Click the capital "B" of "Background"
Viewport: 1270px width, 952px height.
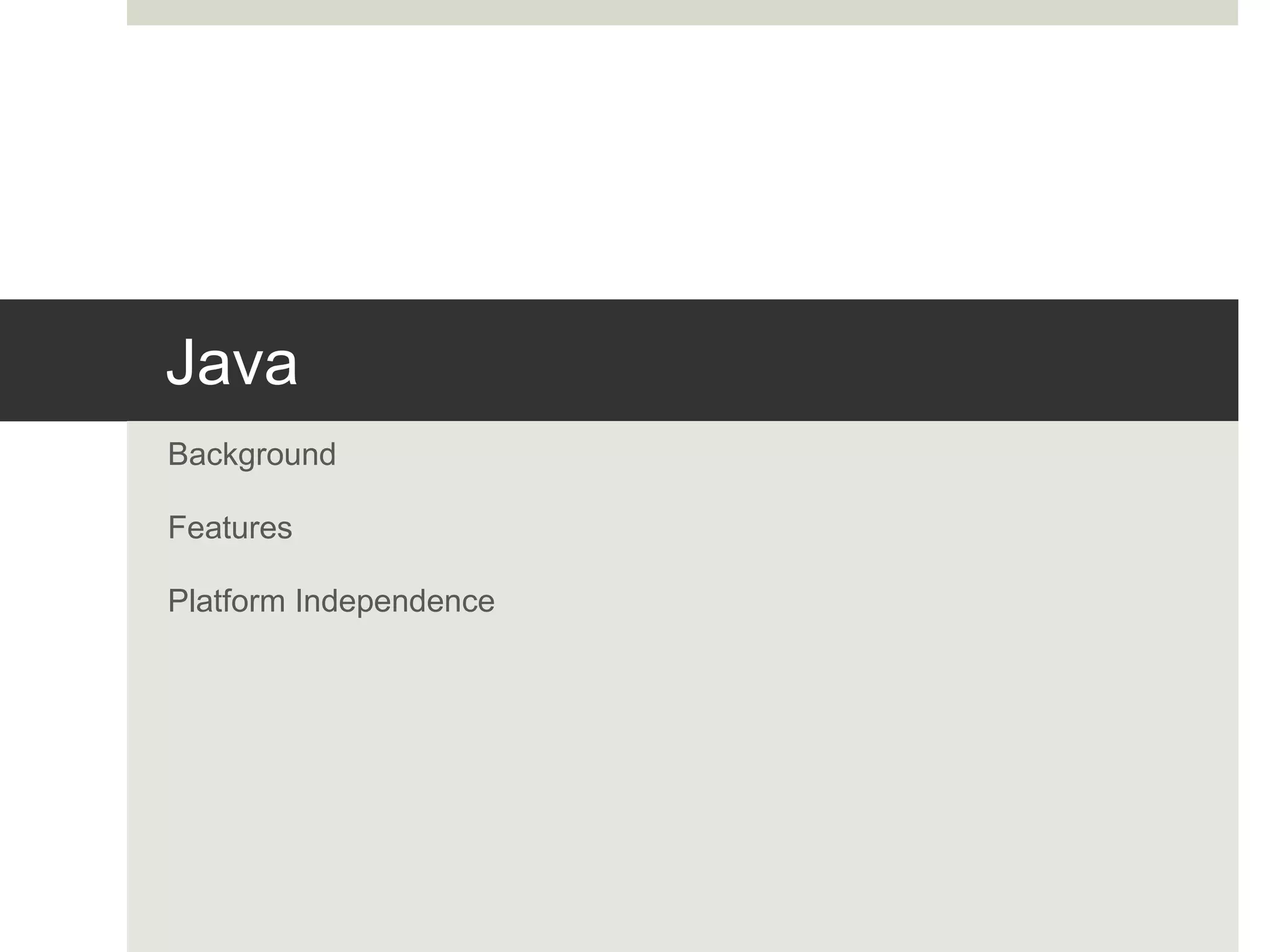(x=177, y=454)
